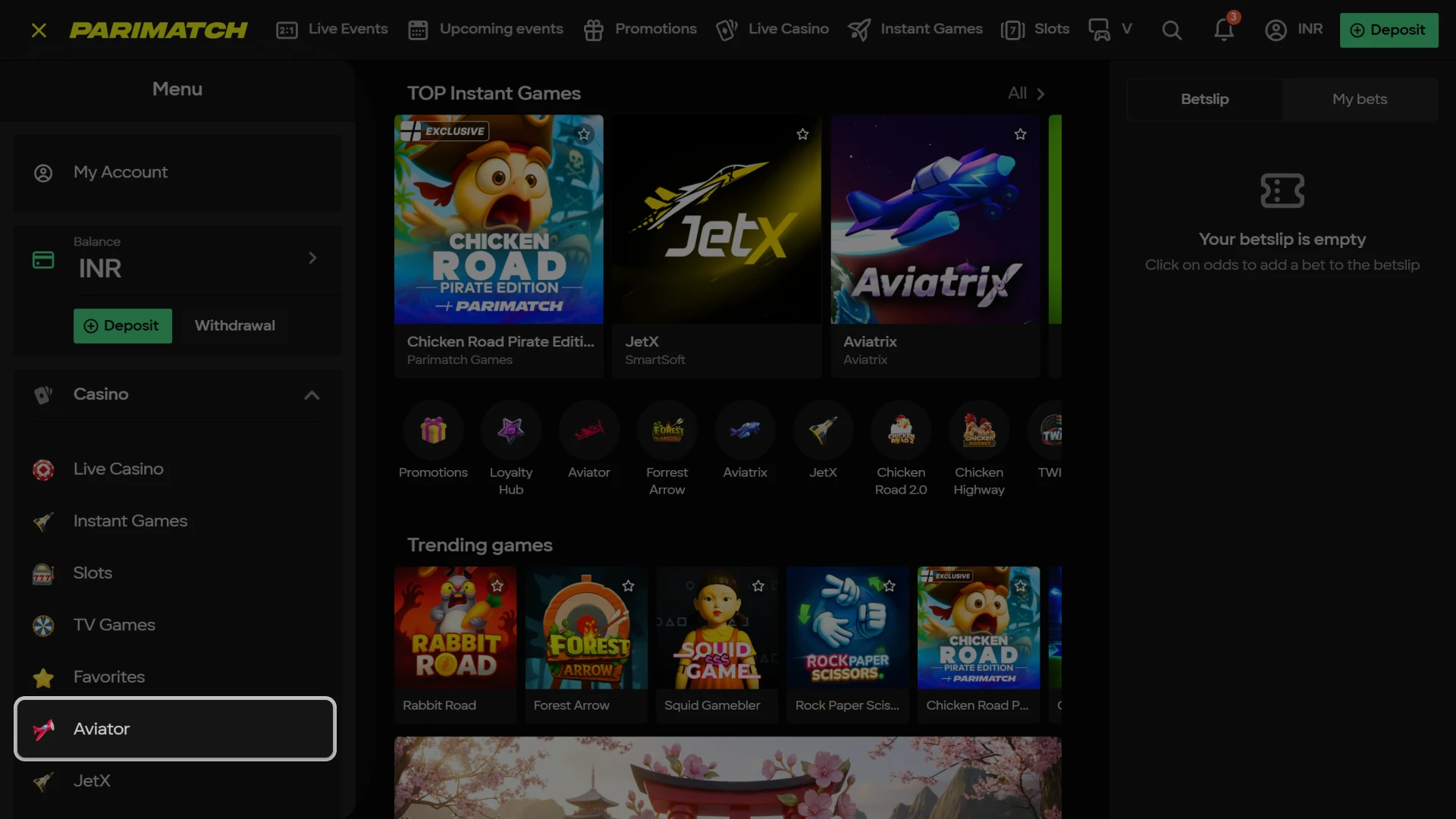Favorite Squid Gamebler with star

click(x=758, y=585)
